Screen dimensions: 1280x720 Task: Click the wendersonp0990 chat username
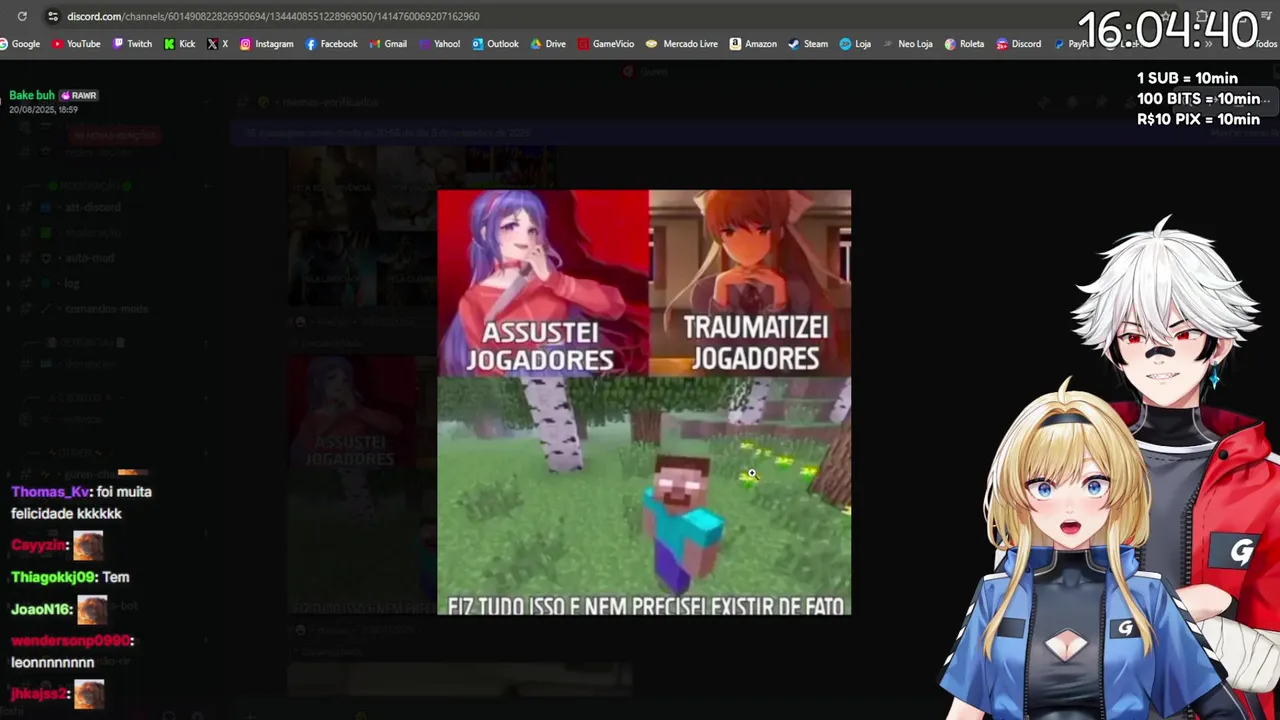pyautogui.click(x=70, y=641)
